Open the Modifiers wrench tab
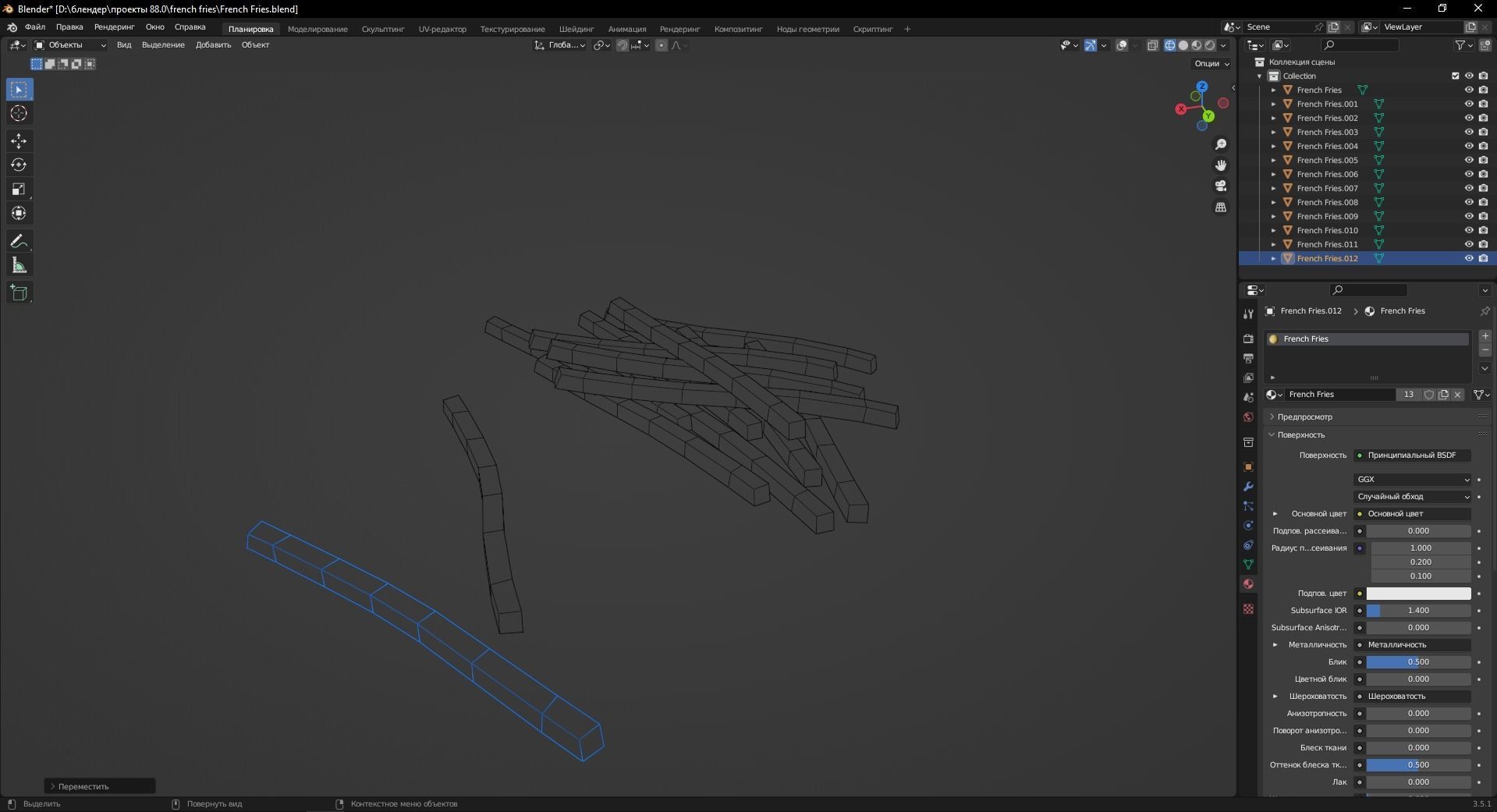The height and width of the screenshot is (812, 1497). [x=1248, y=486]
